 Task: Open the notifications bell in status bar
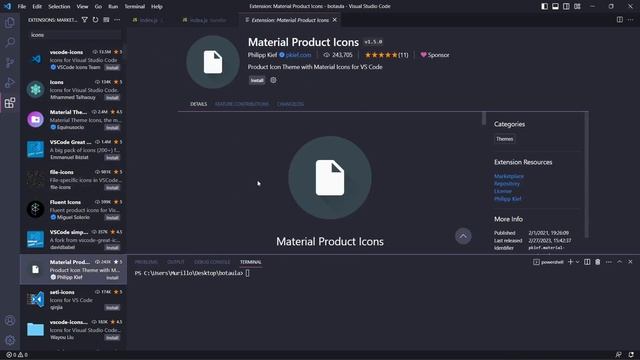pos(631,355)
